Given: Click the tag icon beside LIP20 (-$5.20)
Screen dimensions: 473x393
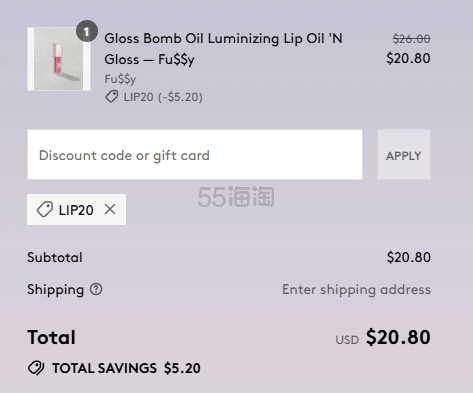Looking at the screenshot, I should (x=112, y=97).
